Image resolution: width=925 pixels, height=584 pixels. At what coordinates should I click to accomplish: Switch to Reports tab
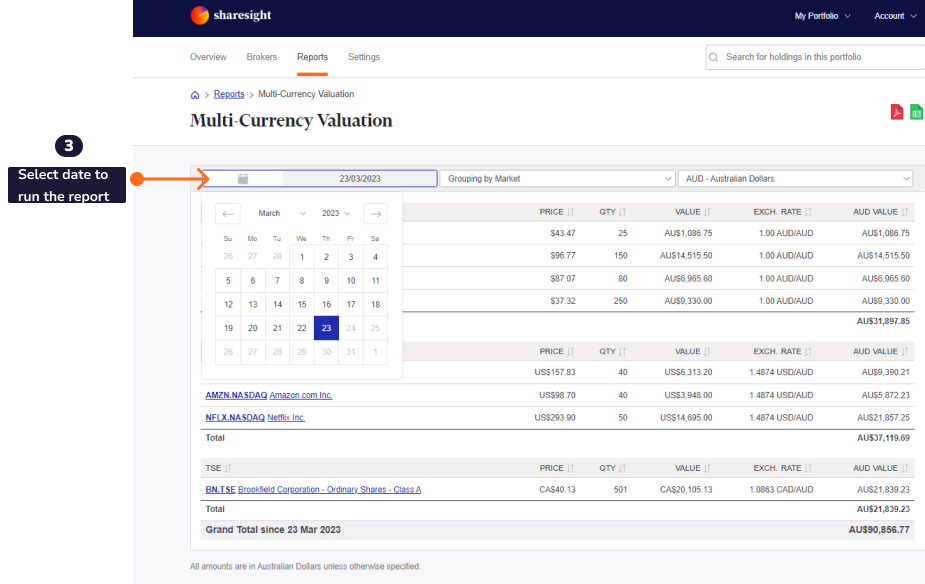(x=312, y=57)
